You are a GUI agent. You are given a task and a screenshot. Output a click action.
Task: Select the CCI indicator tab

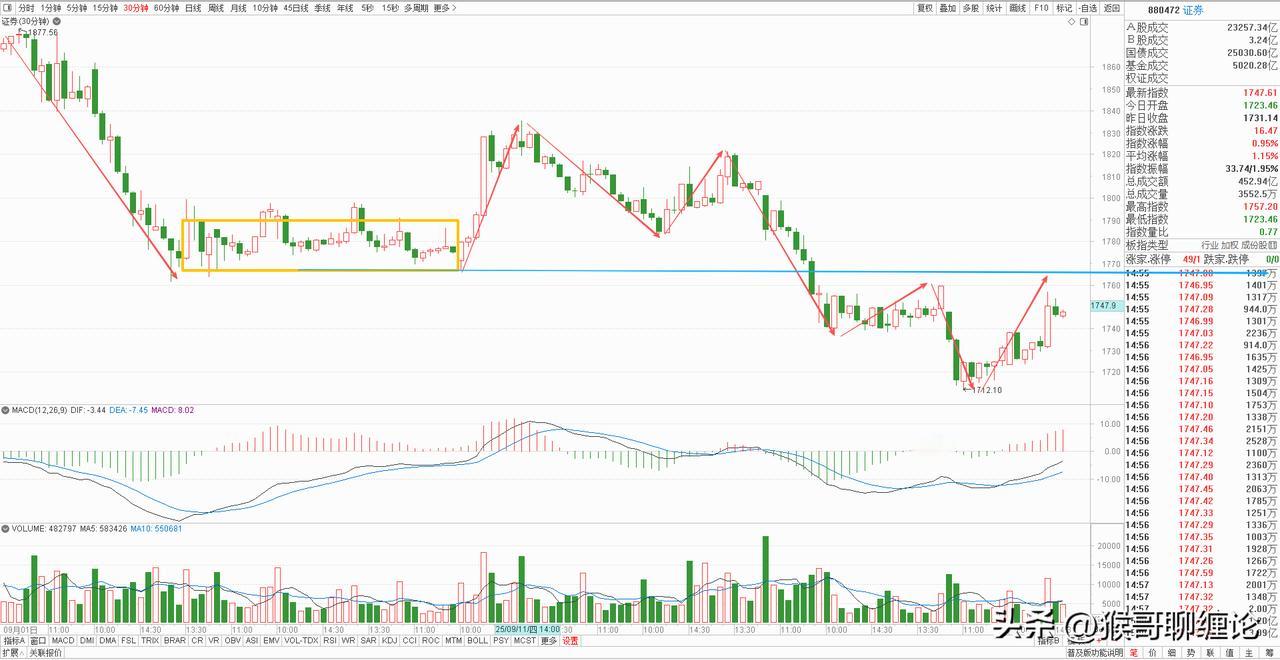[x=409, y=640]
